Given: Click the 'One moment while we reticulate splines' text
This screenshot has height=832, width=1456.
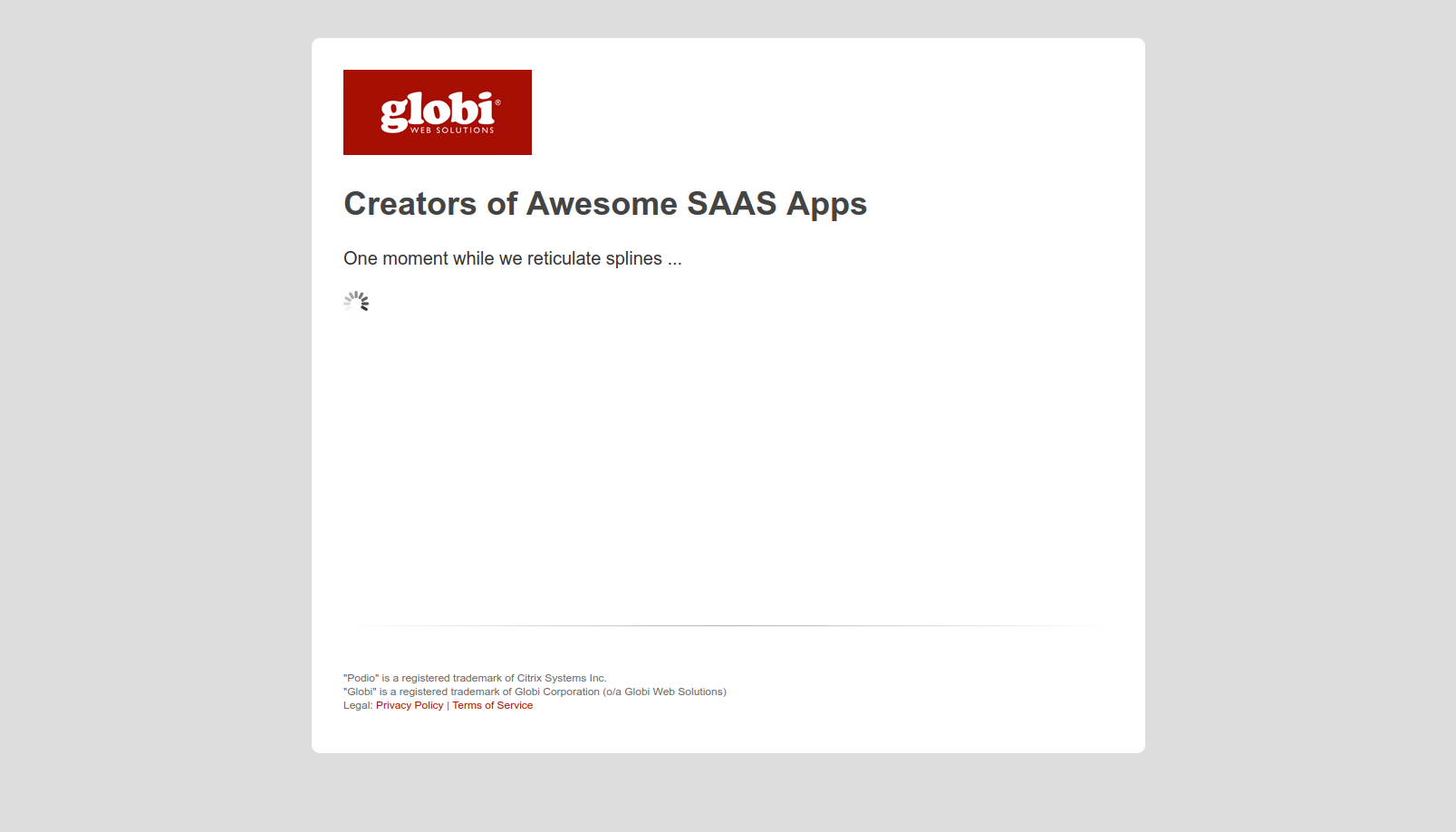Looking at the screenshot, I should (513, 258).
